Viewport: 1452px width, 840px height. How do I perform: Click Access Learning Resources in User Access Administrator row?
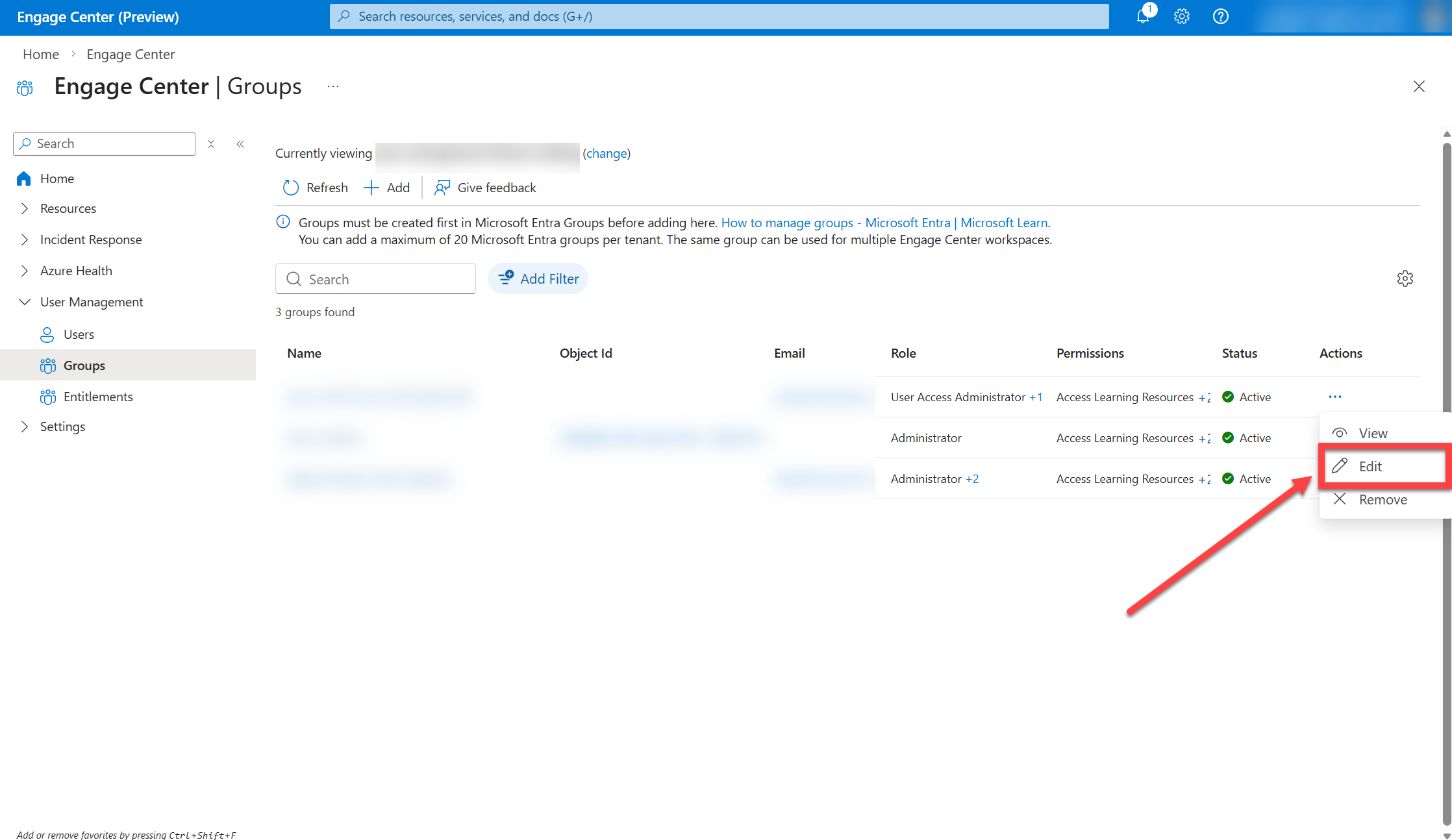[1125, 397]
